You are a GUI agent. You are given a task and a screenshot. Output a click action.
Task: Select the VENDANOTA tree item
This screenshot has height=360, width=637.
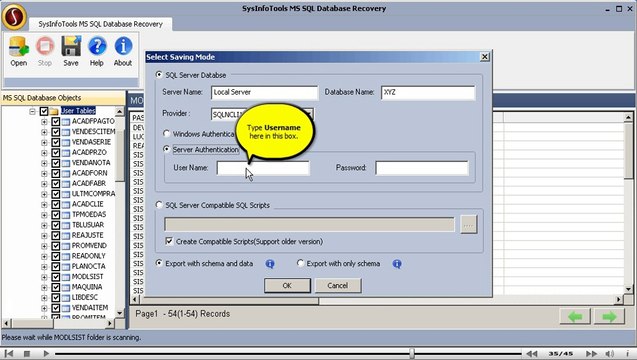(x=91, y=163)
